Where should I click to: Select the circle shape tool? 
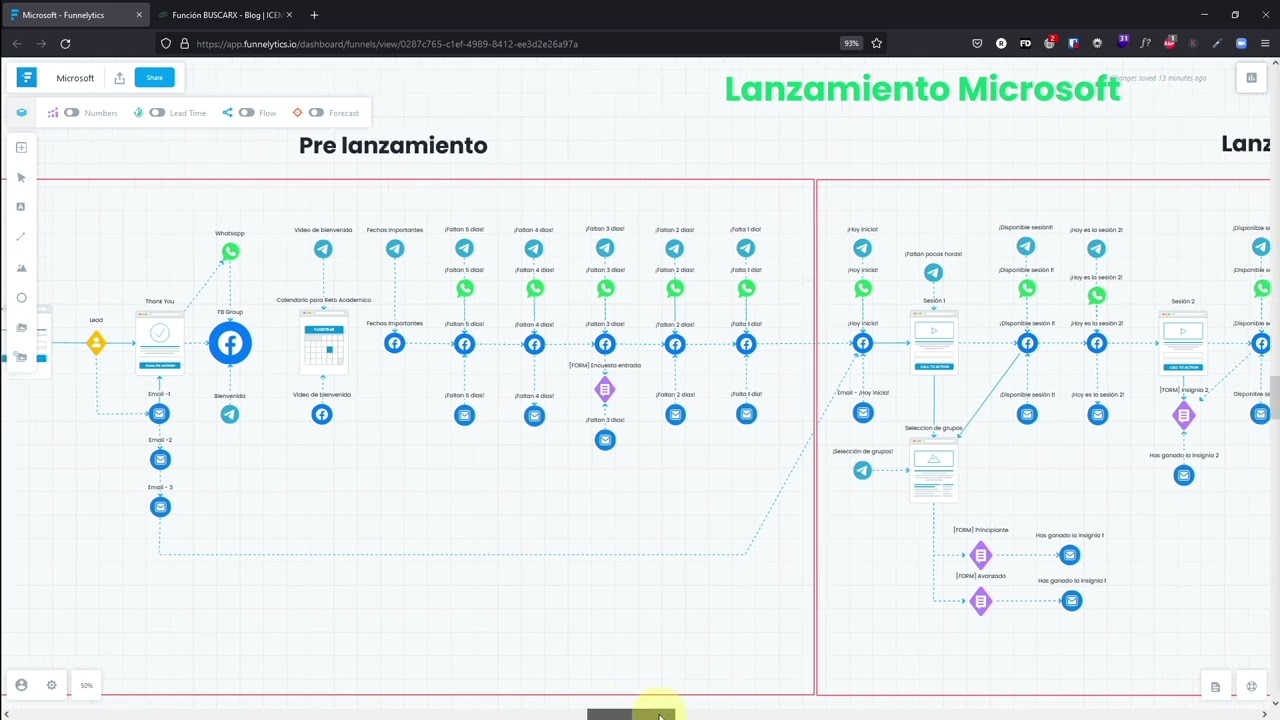click(x=21, y=298)
